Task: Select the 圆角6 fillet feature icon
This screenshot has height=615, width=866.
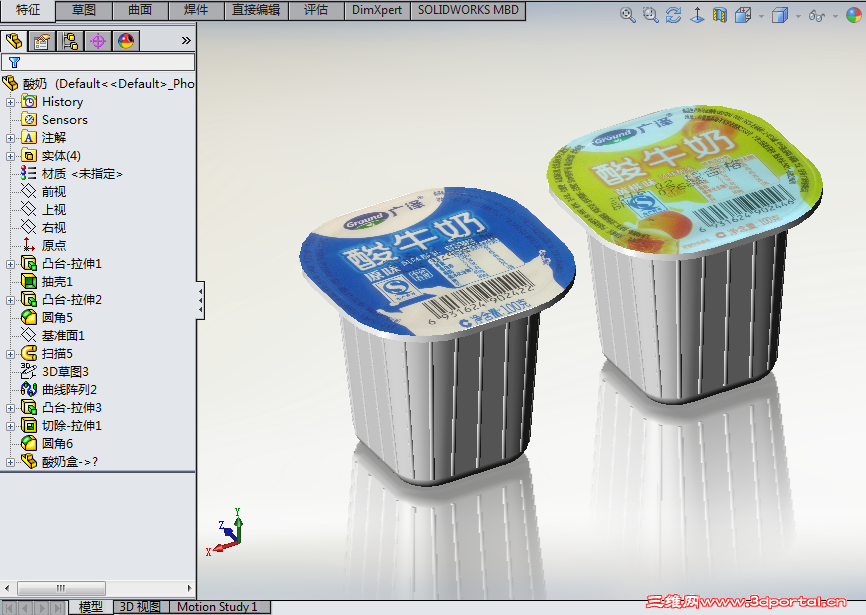Action: (x=29, y=443)
